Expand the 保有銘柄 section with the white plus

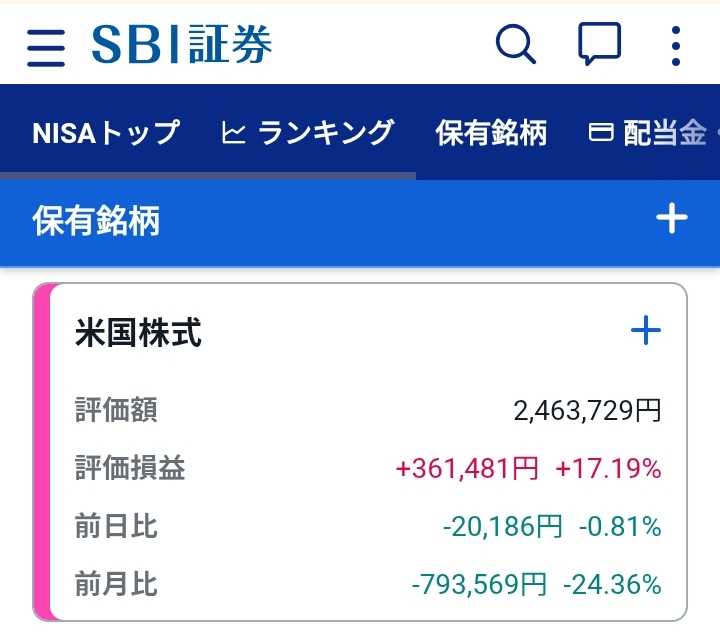pos(671,218)
